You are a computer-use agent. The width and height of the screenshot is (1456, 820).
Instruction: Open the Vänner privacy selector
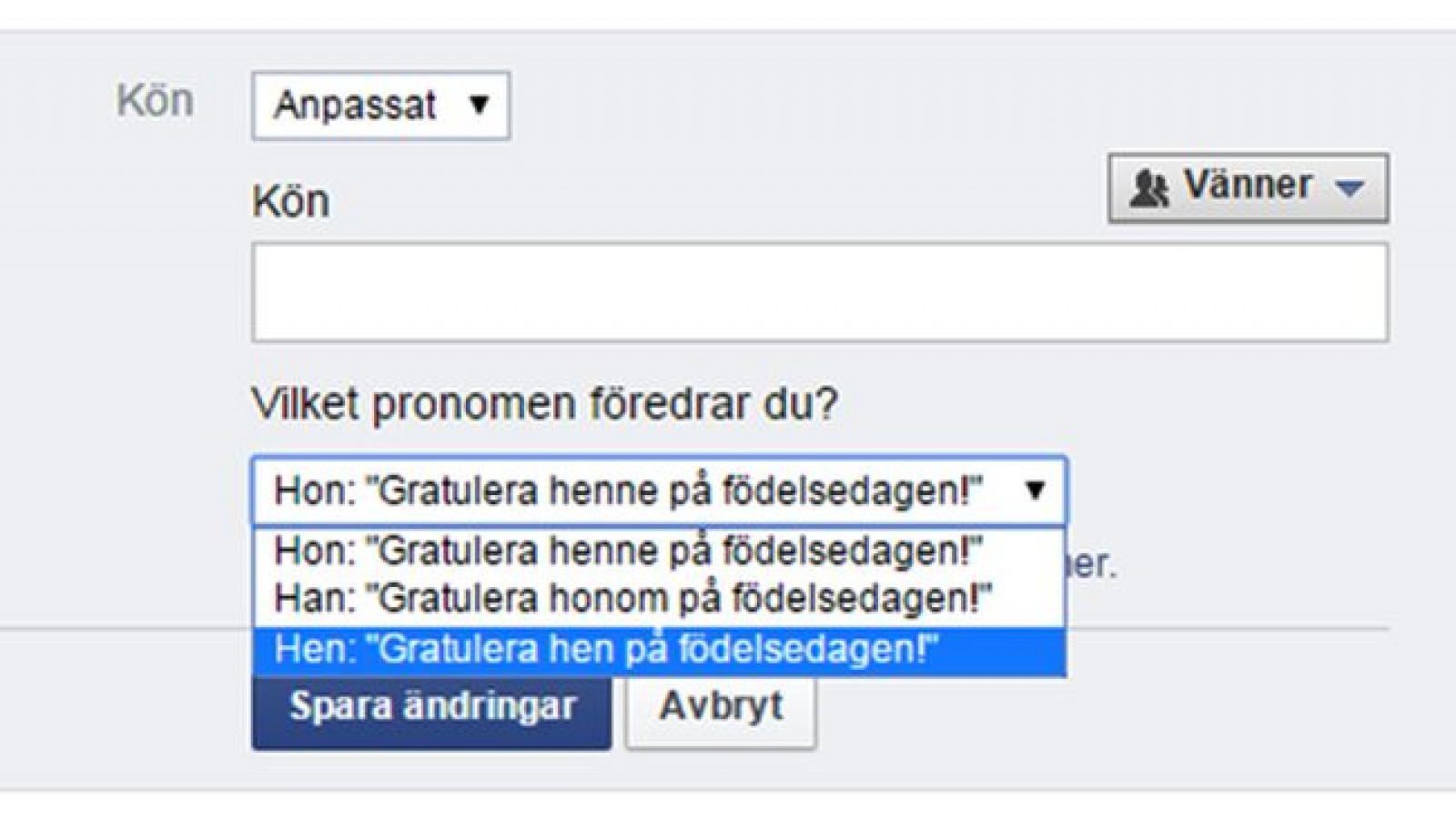coord(1248,187)
